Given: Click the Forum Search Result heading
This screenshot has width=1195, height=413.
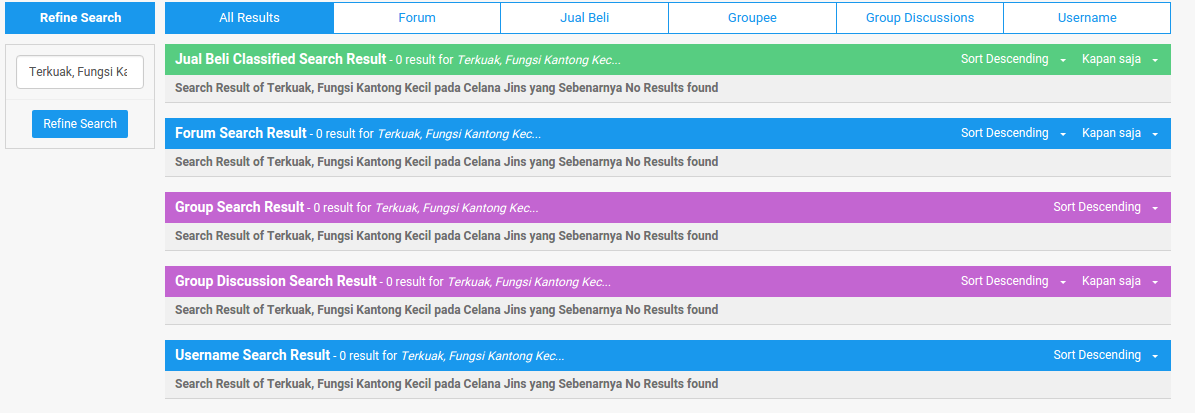Looking at the screenshot, I should (241, 133).
